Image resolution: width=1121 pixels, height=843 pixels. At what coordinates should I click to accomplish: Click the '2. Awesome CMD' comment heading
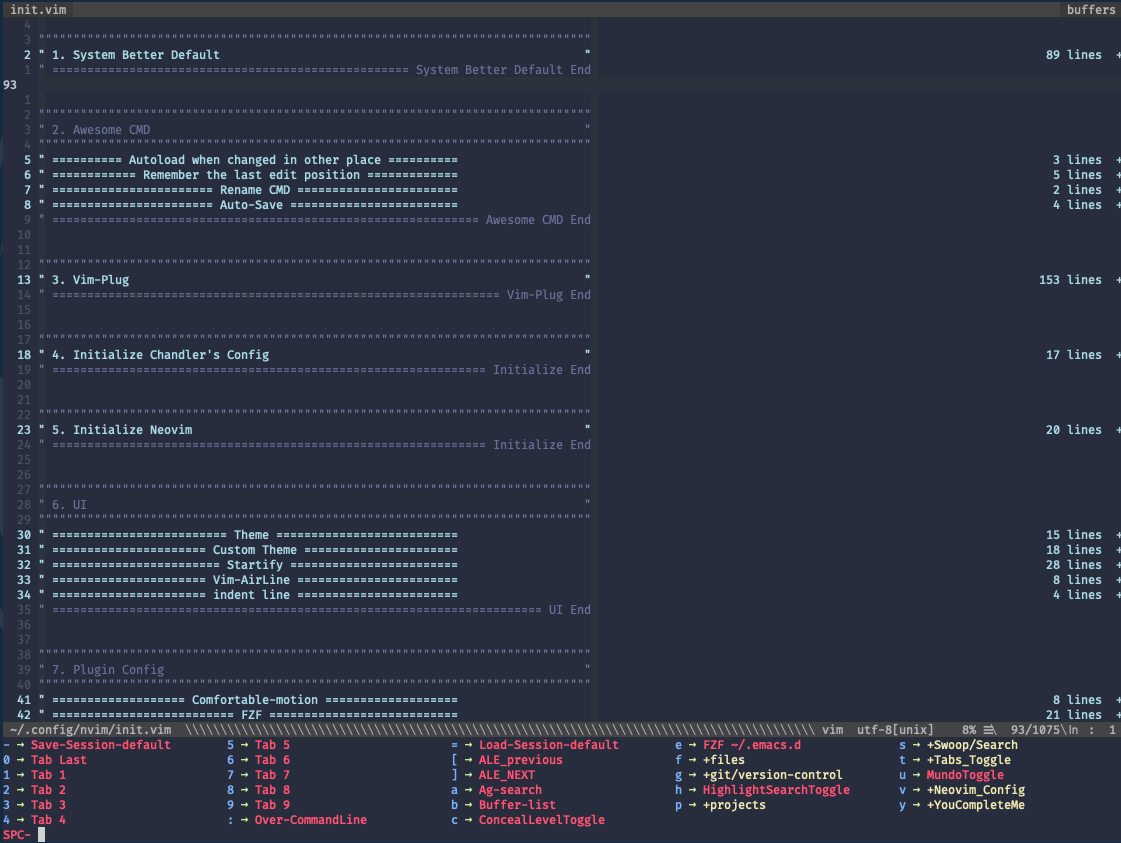[x=101, y=129]
